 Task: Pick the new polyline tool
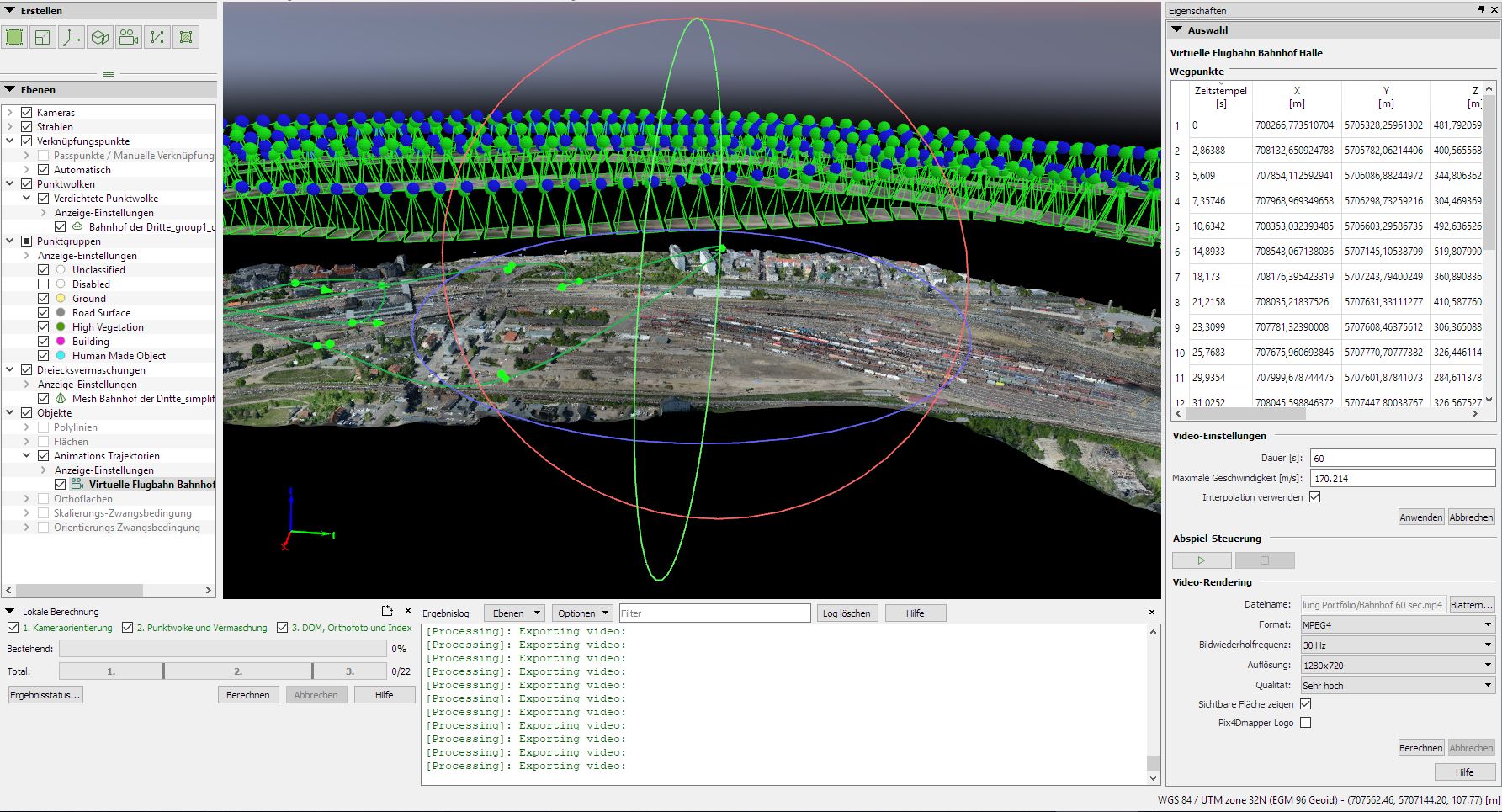(x=157, y=37)
